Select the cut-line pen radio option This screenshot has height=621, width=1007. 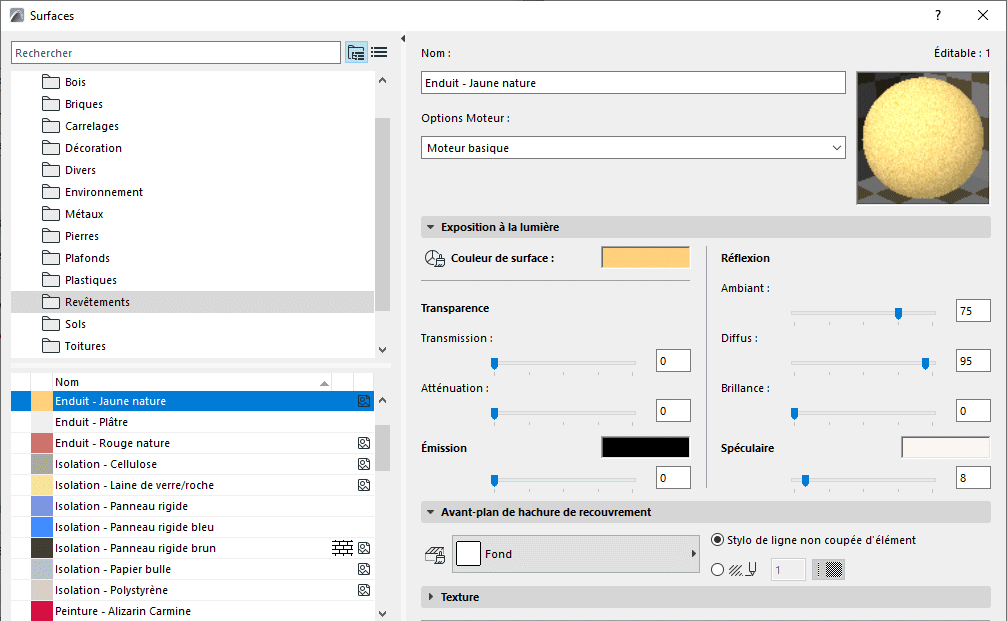click(717, 568)
